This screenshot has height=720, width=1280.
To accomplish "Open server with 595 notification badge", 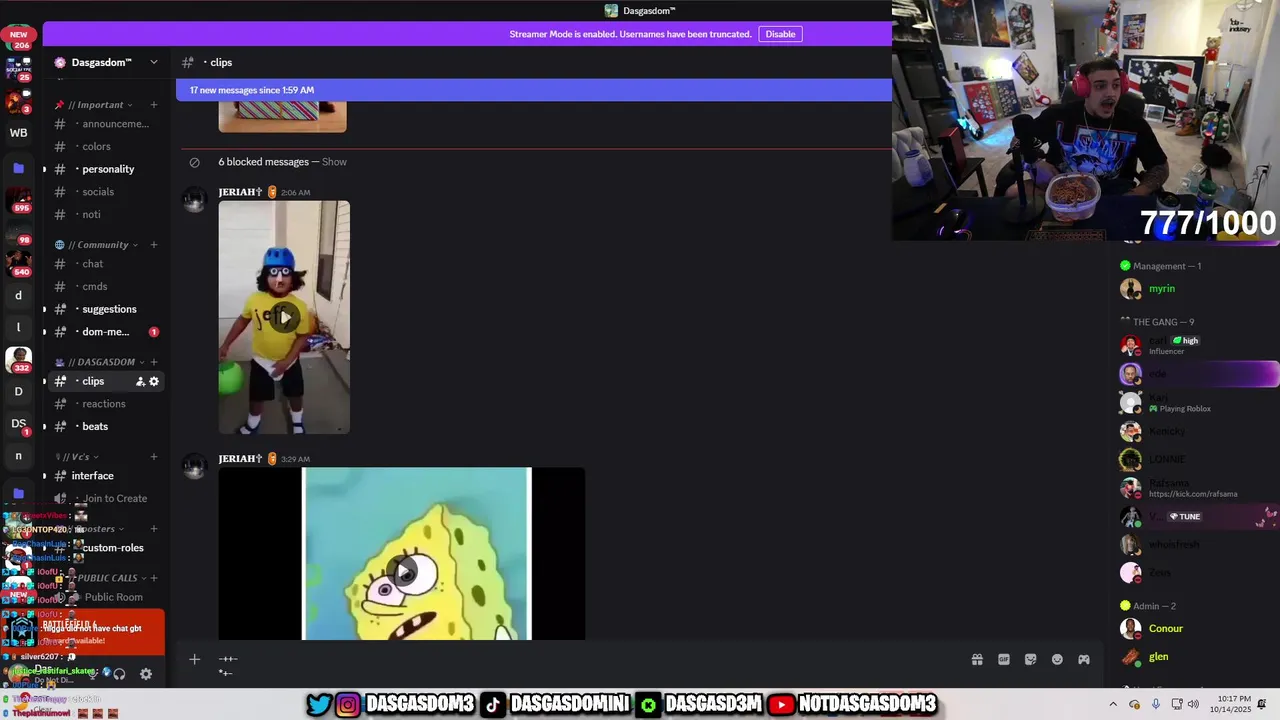I will coord(18,200).
